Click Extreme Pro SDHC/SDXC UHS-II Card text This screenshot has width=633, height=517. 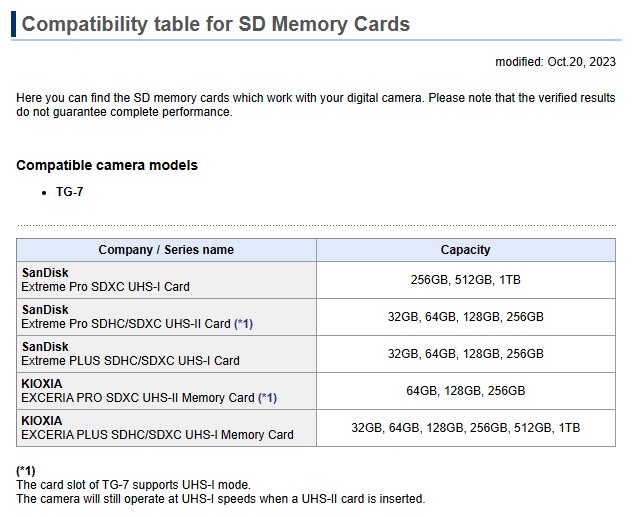126,324
